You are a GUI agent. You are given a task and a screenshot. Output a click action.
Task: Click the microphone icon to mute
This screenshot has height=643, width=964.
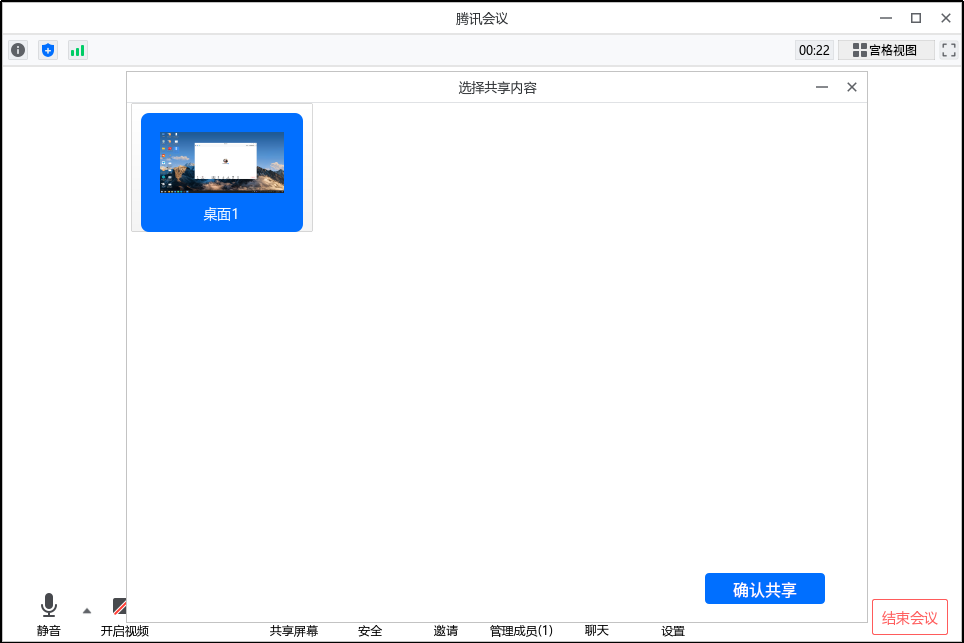(48, 604)
